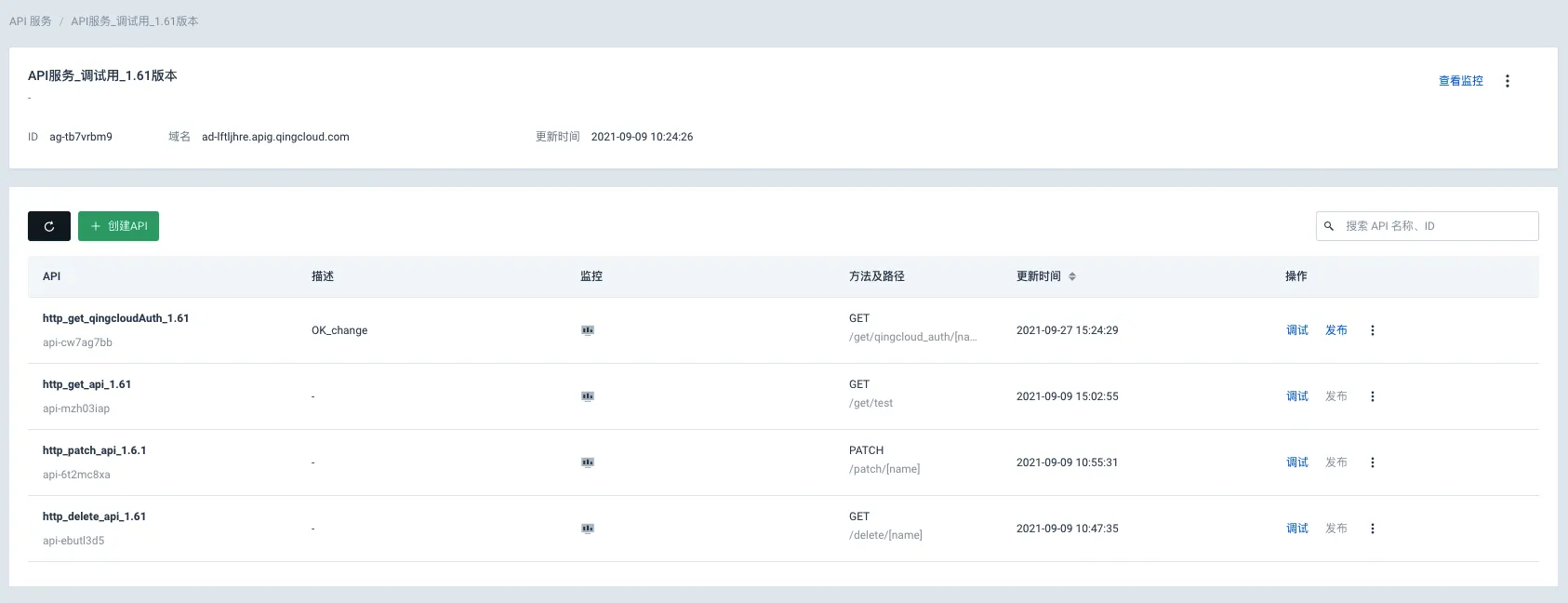1568x603 pixels.
Task: Click 发布 for http_get_qingcloudAuth_1.61
Action: click(1336, 330)
